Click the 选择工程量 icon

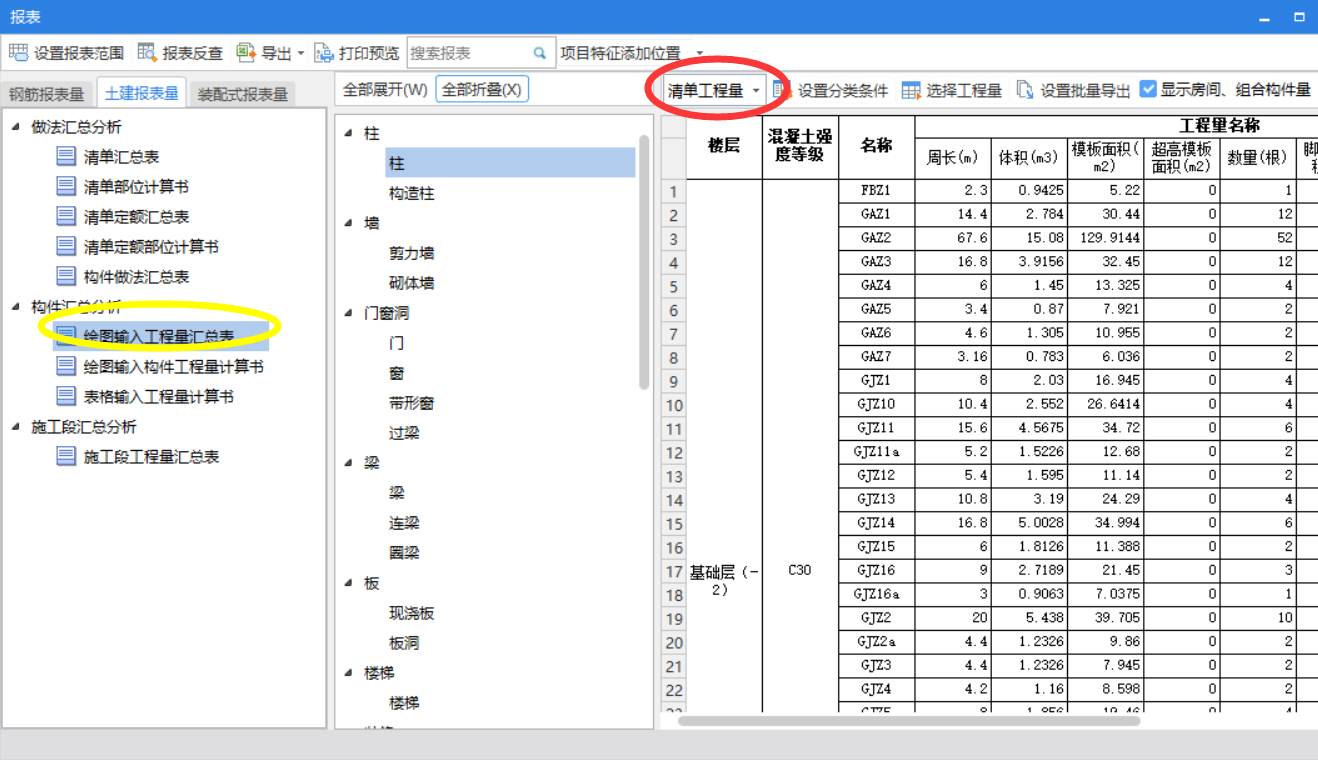coord(911,90)
